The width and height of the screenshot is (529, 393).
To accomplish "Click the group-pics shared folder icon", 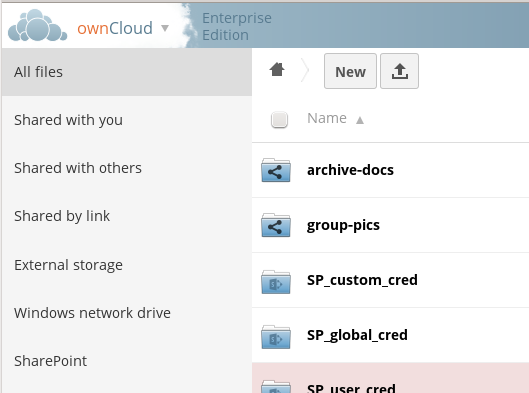I will [x=276, y=225].
